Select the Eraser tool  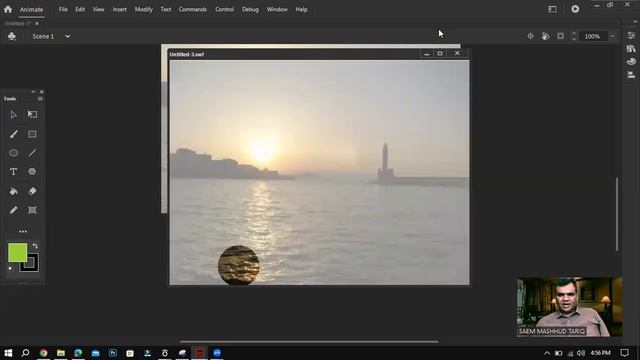pyautogui.click(x=32, y=191)
